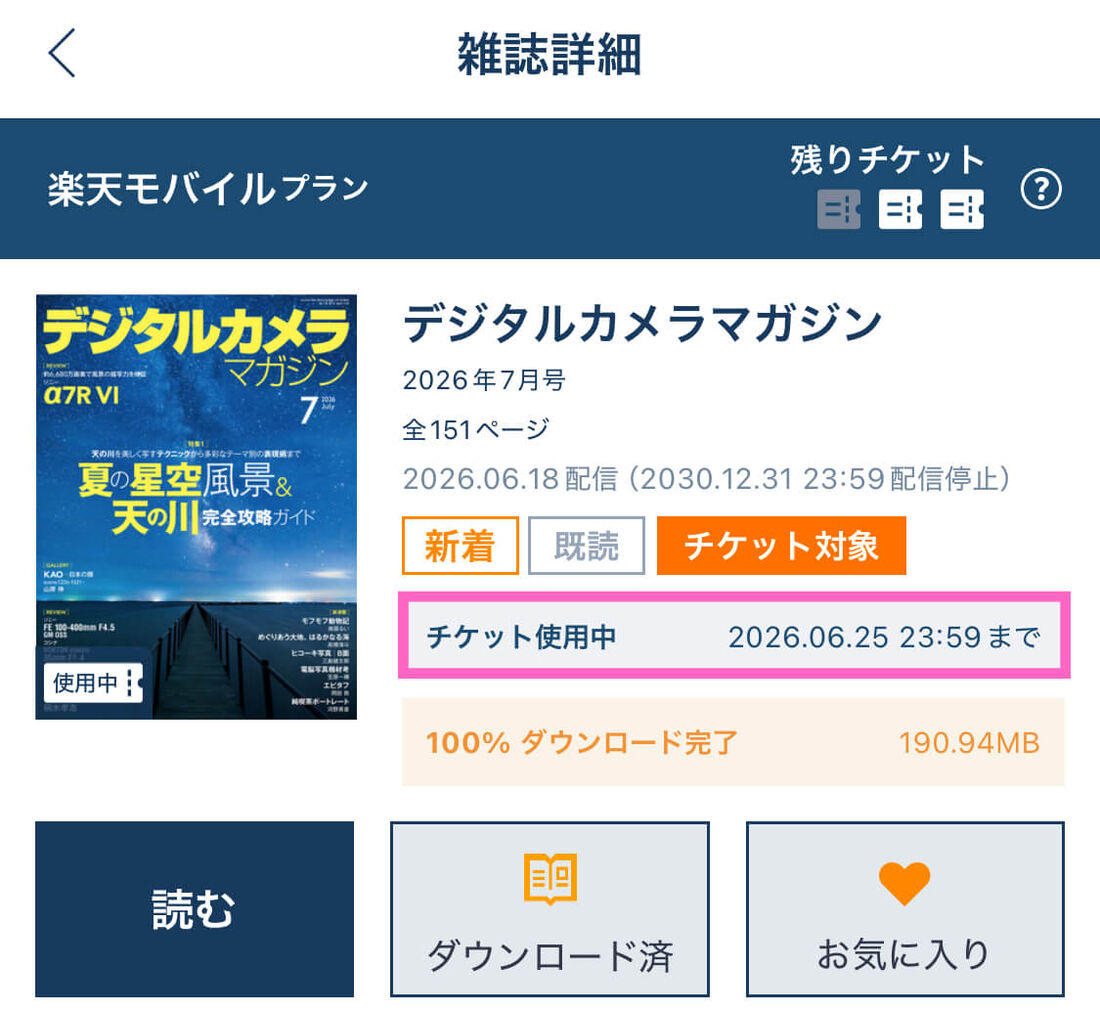Click the 2026年7月号 issue text
This screenshot has height=1012, width=1100.
[x=484, y=380]
